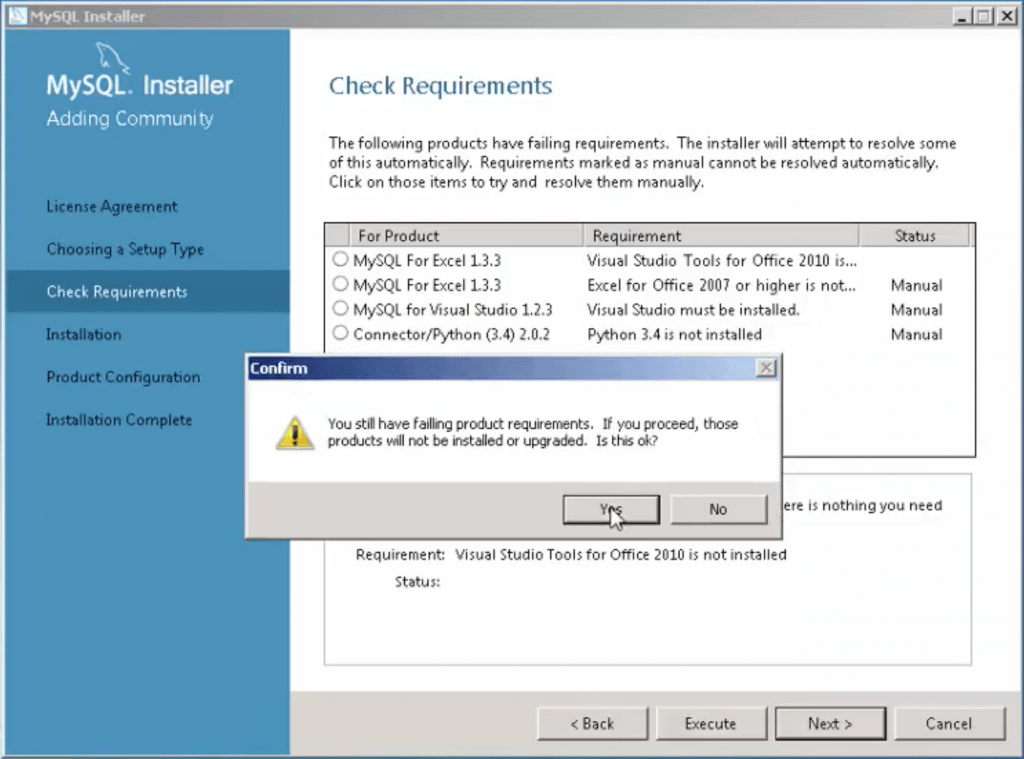Select Product Configuration in the sidebar
The image size is (1024, 759).
pyautogui.click(x=122, y=377)
